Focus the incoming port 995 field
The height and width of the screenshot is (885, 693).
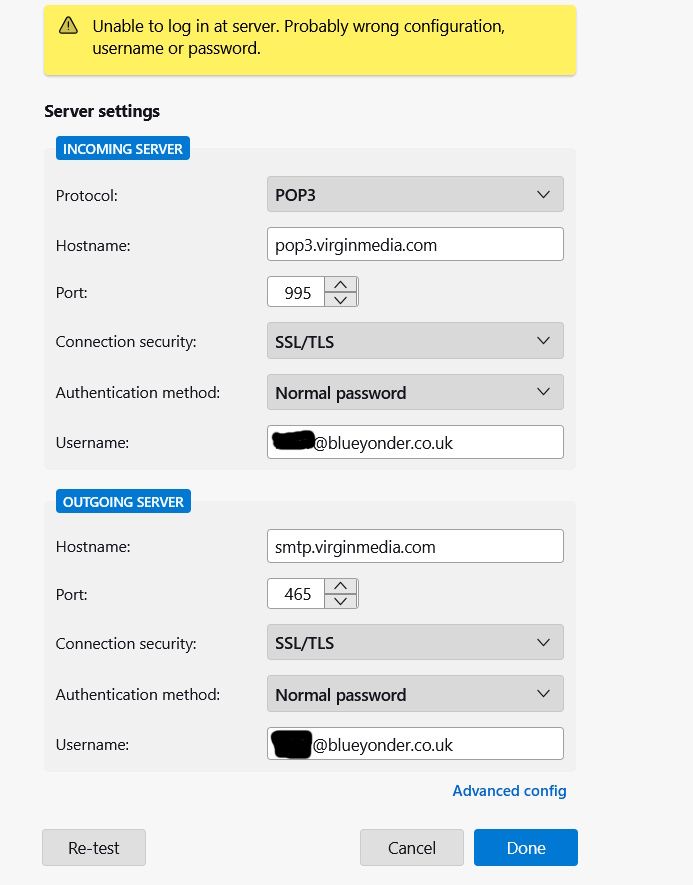tap(296, 292)
